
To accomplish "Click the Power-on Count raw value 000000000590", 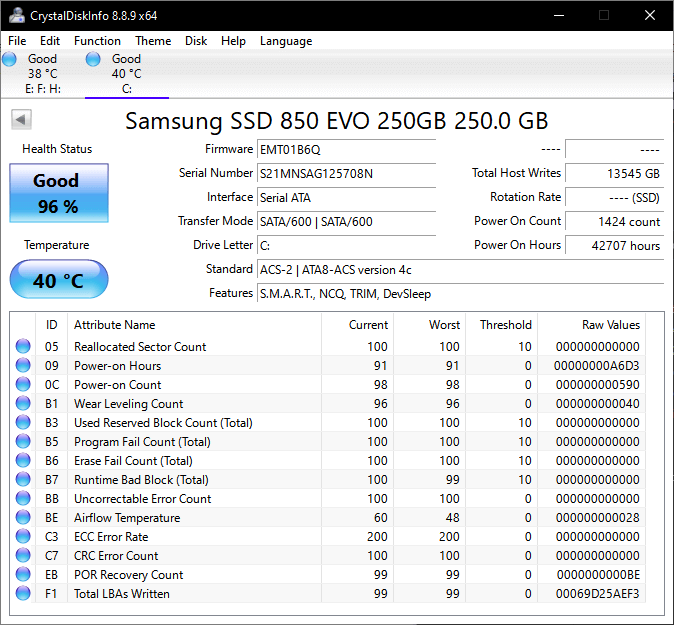I will pos(597,385).
